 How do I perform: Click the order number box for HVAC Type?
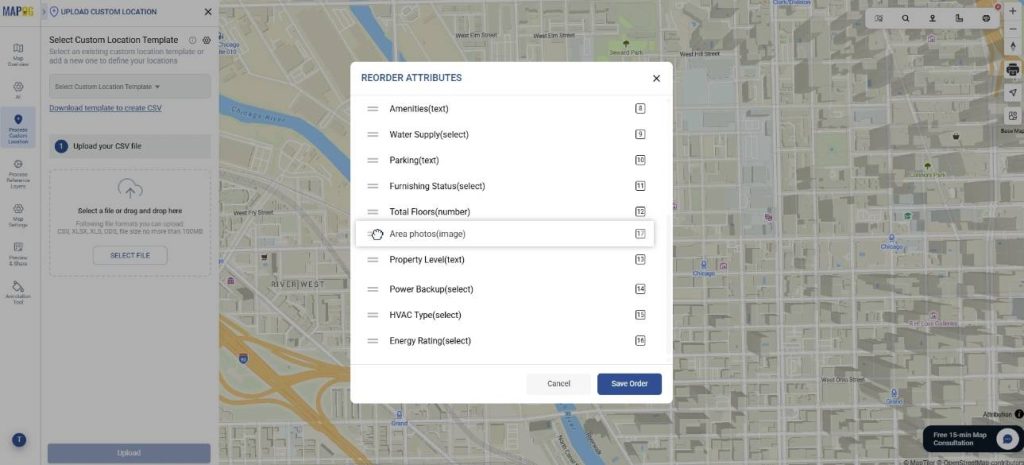pos(640,315)
